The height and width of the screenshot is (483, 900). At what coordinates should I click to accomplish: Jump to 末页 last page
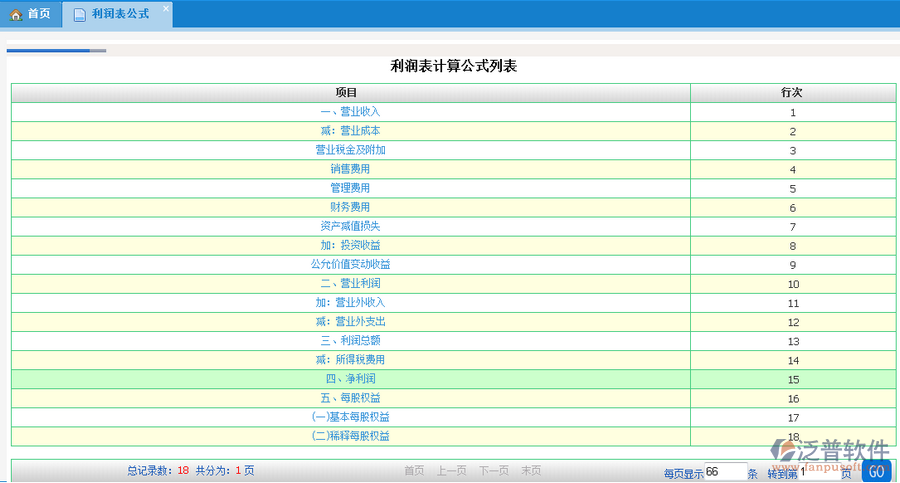(x=531, y=470)
